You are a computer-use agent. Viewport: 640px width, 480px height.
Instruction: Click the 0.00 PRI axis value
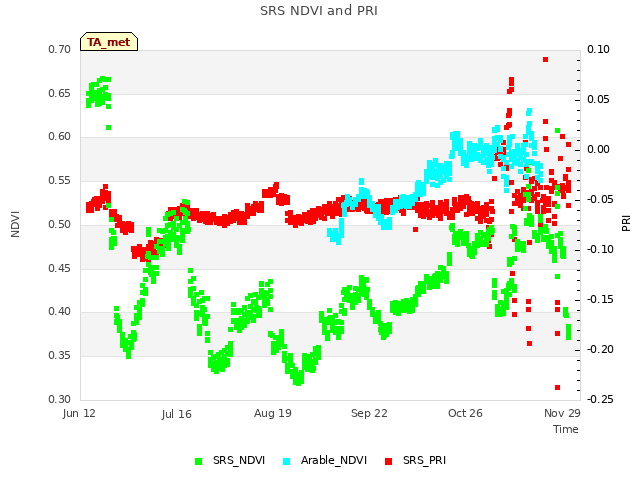pos(598,149)
